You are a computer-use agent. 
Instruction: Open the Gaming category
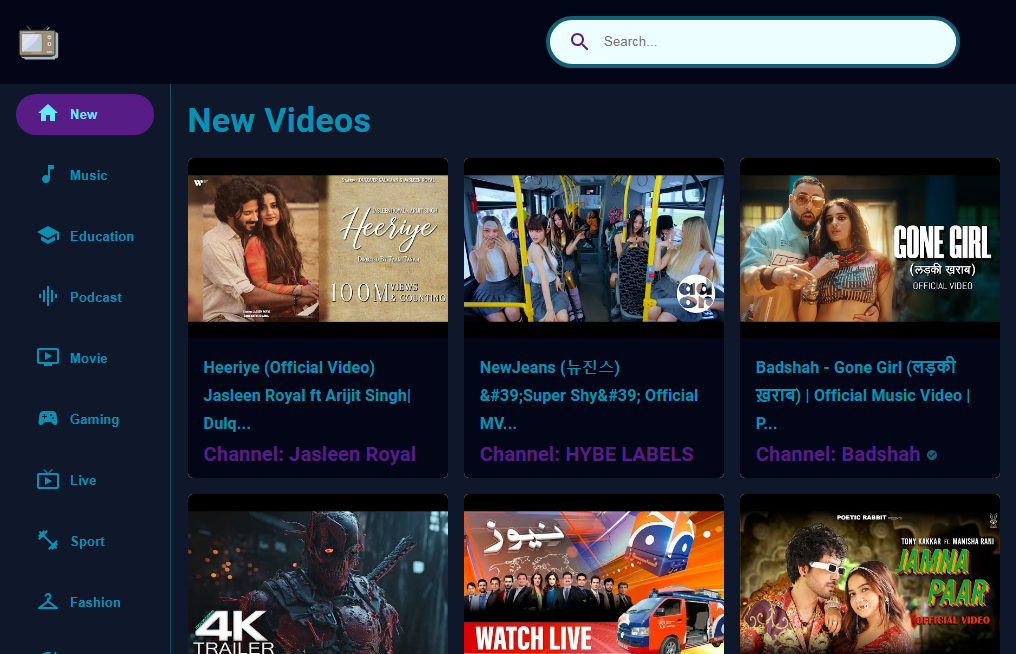click(x=95, y=419)
